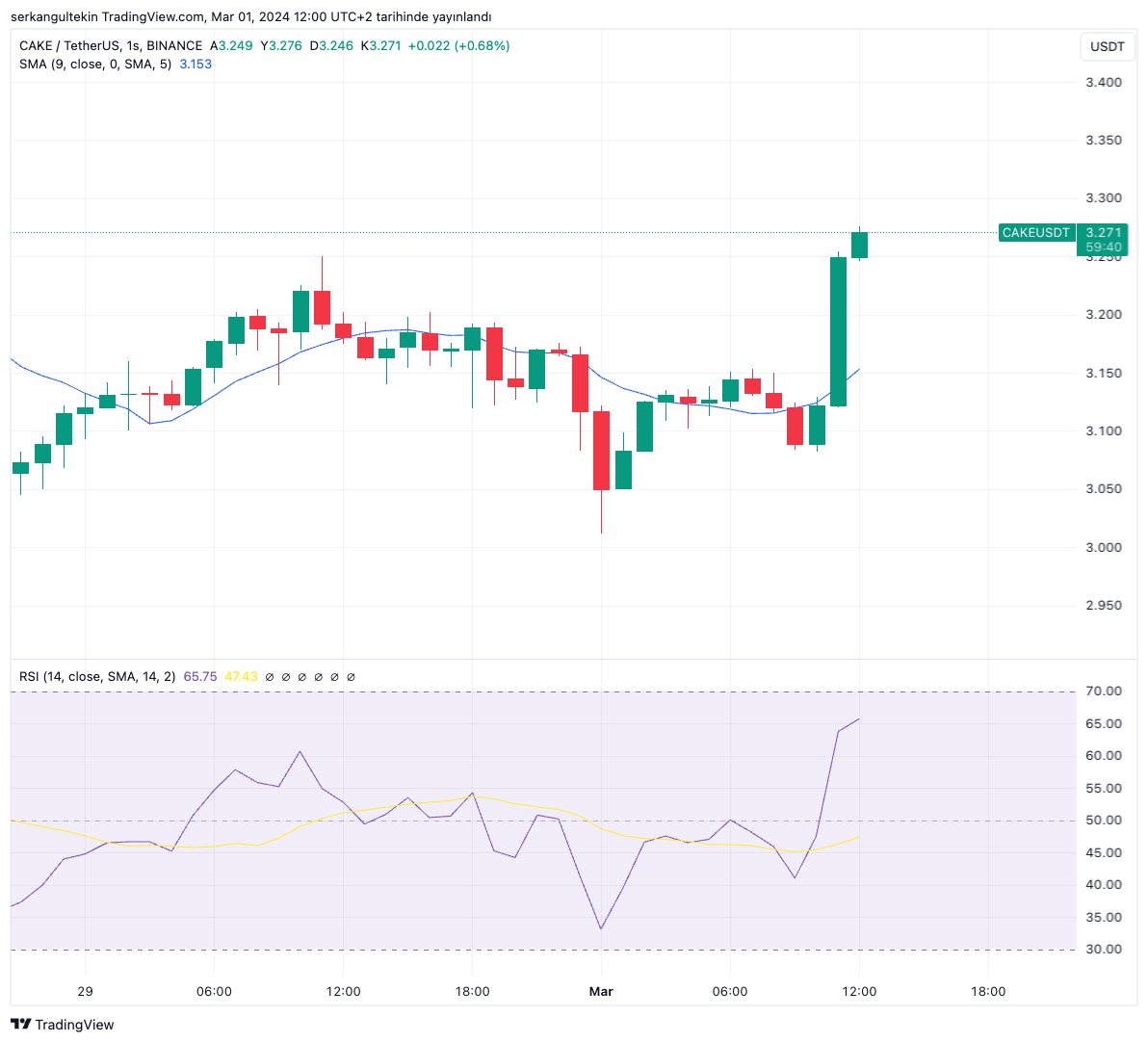Click the 3.000 level on price axis
This screenshot has width=1148, height=1043.
pos(1103,547)
